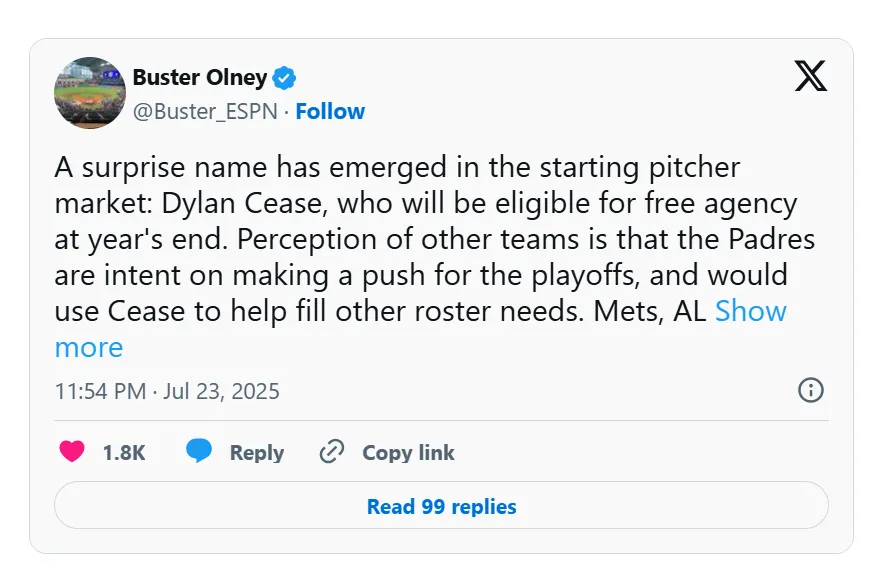This screenshot has height=578, width=883.
Task: Open the Buster Olney display name
Action: tap(200, 77)
